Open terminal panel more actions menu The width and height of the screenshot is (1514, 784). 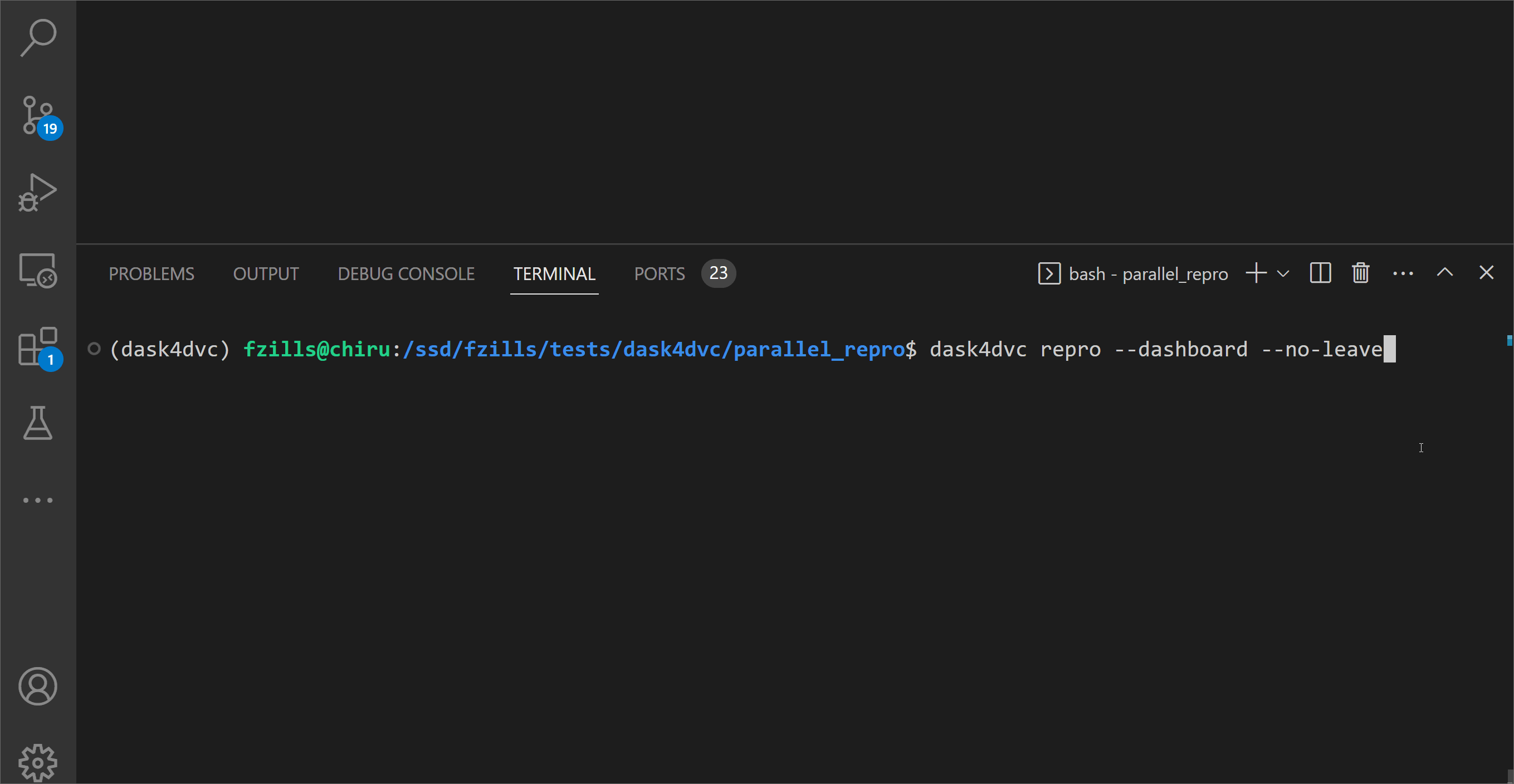pos(1403,273)
